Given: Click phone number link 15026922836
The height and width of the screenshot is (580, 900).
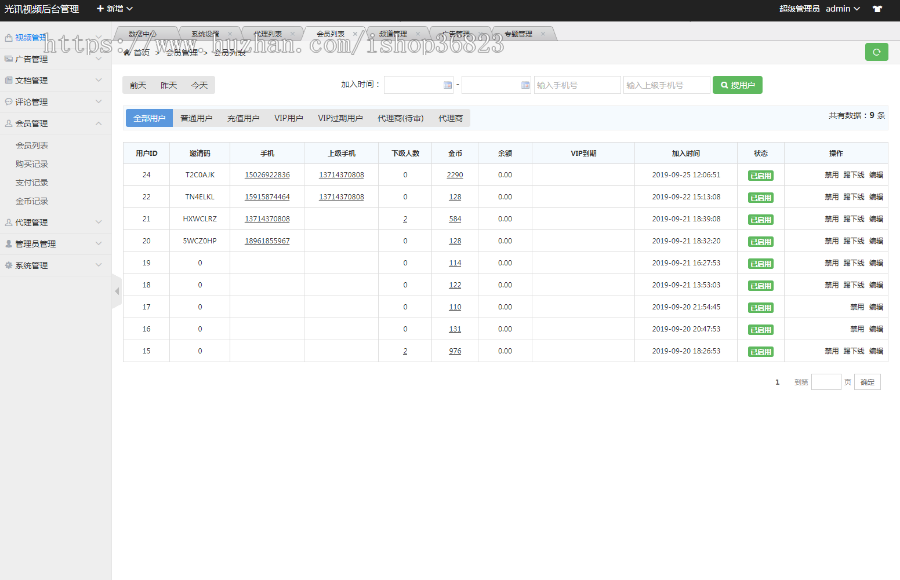Looking at the screenshot, I should [x=267, y=175].
